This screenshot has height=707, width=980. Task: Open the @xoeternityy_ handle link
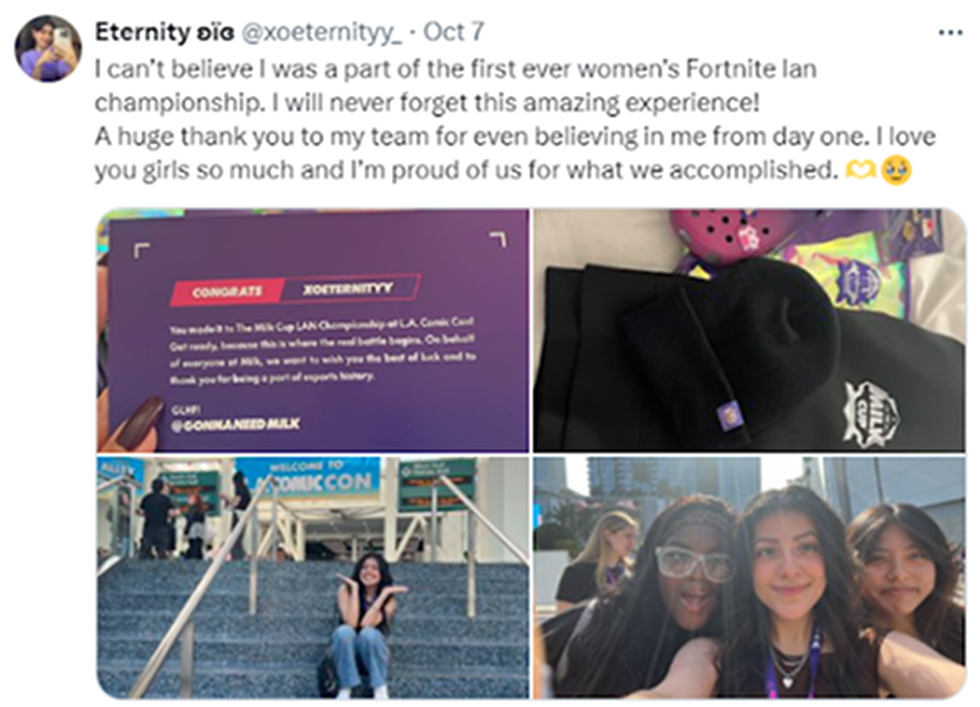[x=321, y=33]
